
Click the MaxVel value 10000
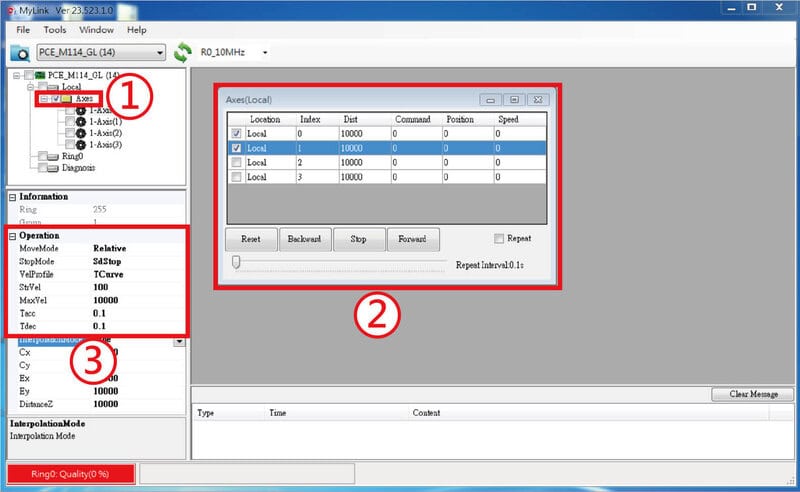[x=106, y=300]
